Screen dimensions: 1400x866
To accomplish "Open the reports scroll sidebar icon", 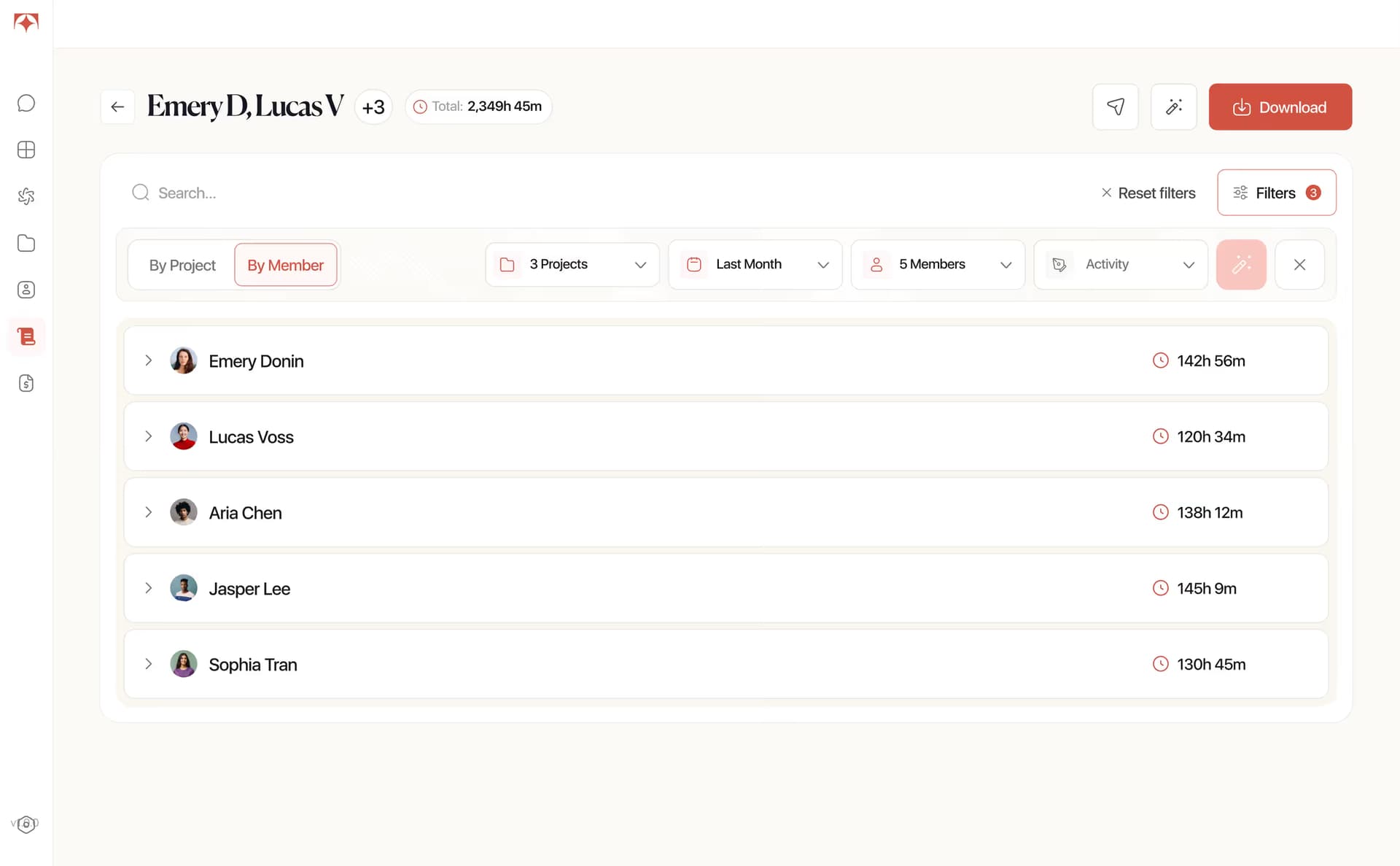I will coord(26,336).
